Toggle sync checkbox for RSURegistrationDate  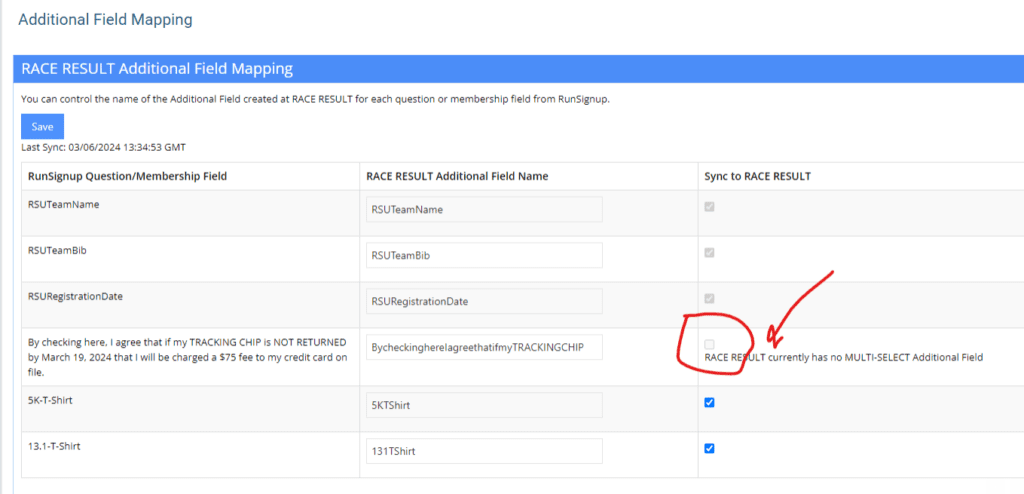click(x=709, y=298)
